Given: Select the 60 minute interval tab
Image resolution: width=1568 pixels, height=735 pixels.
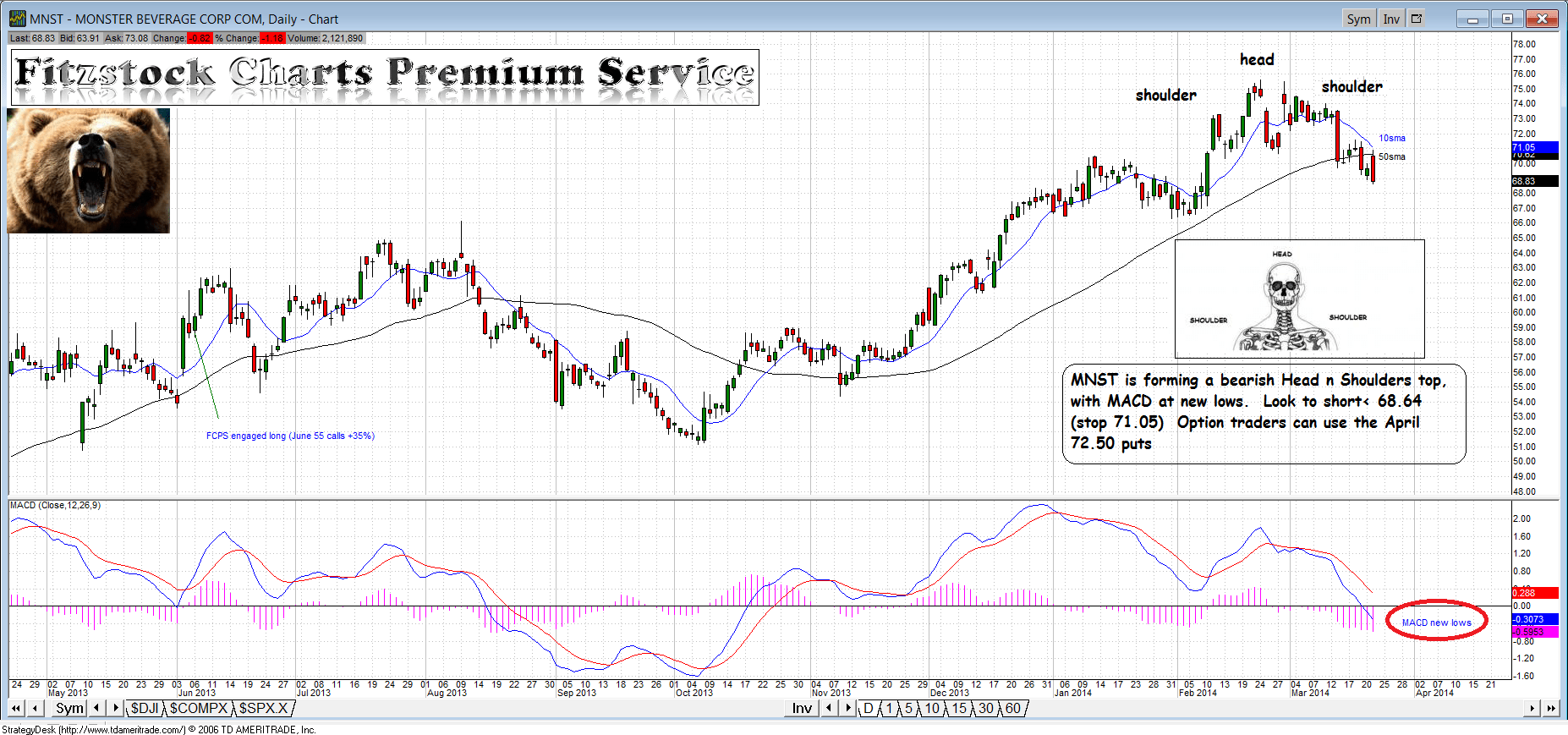Looking at the screenshot, I should (x=1013, y=708).
